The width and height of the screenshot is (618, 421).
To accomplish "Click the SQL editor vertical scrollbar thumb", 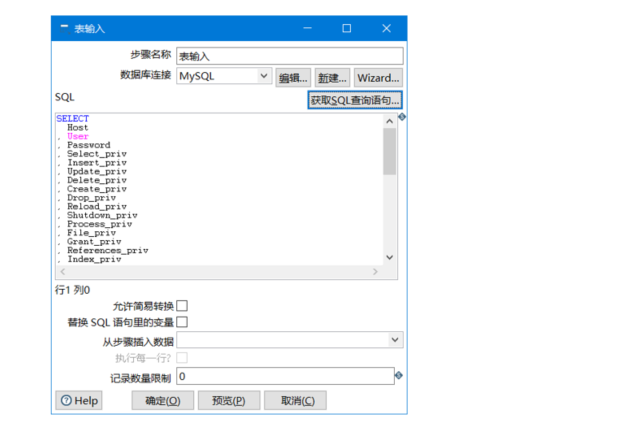I will pyautogui.click(x=389, y=151).
